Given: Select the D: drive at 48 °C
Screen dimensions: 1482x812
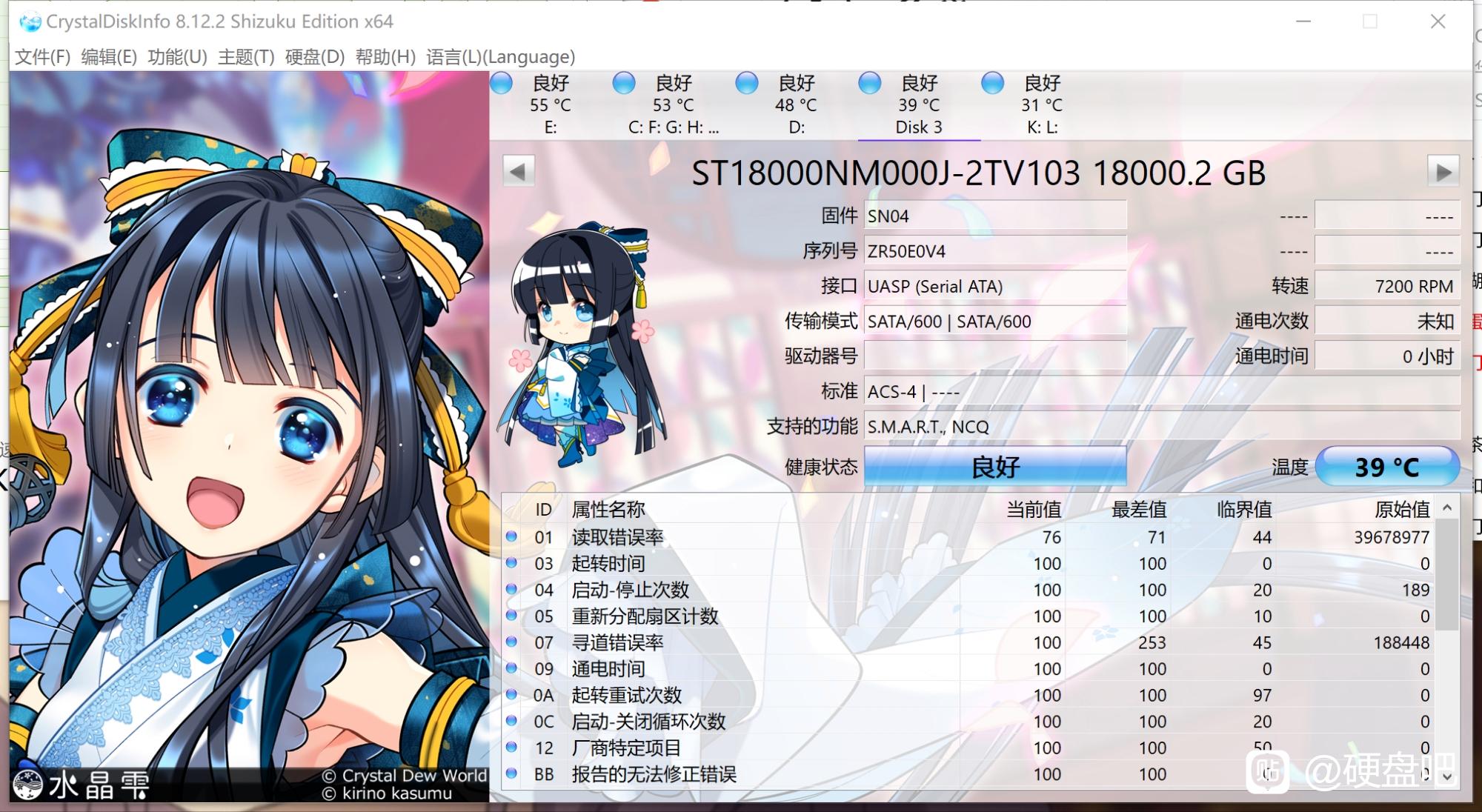Looking at the screenshot, I should [797, 104].
